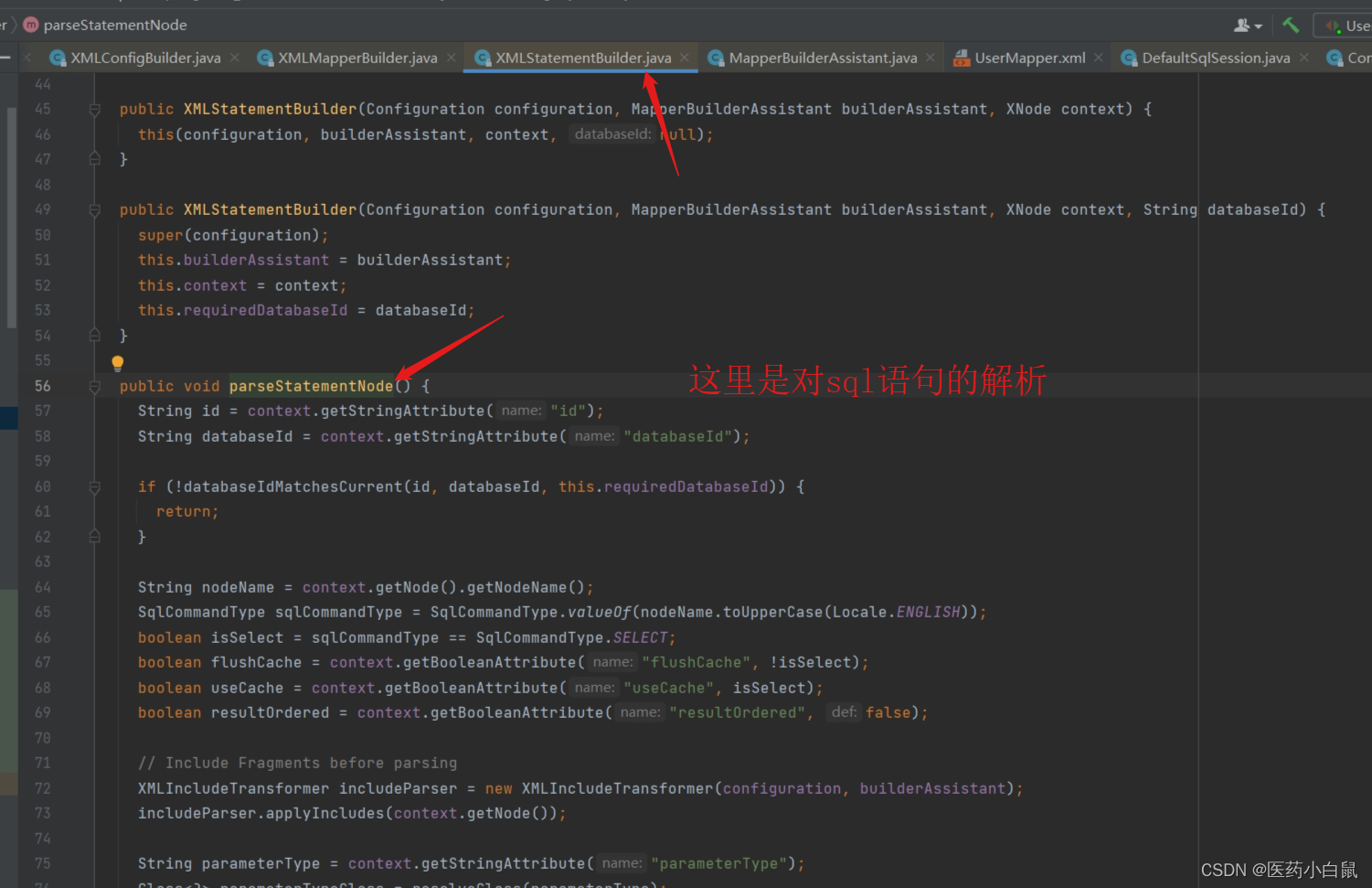The width and height of the screenshot is (1372, 888).
Task: Click the DefaultSqlSession.java class icon
Action: [1129, 58]
